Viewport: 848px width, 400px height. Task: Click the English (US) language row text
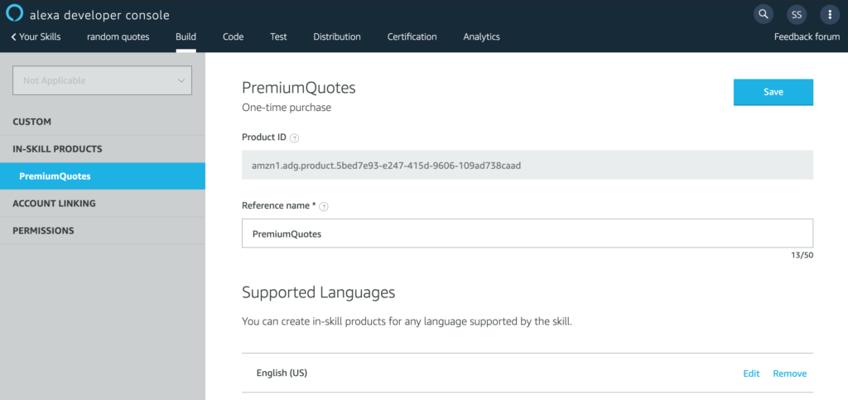[282, 373]
